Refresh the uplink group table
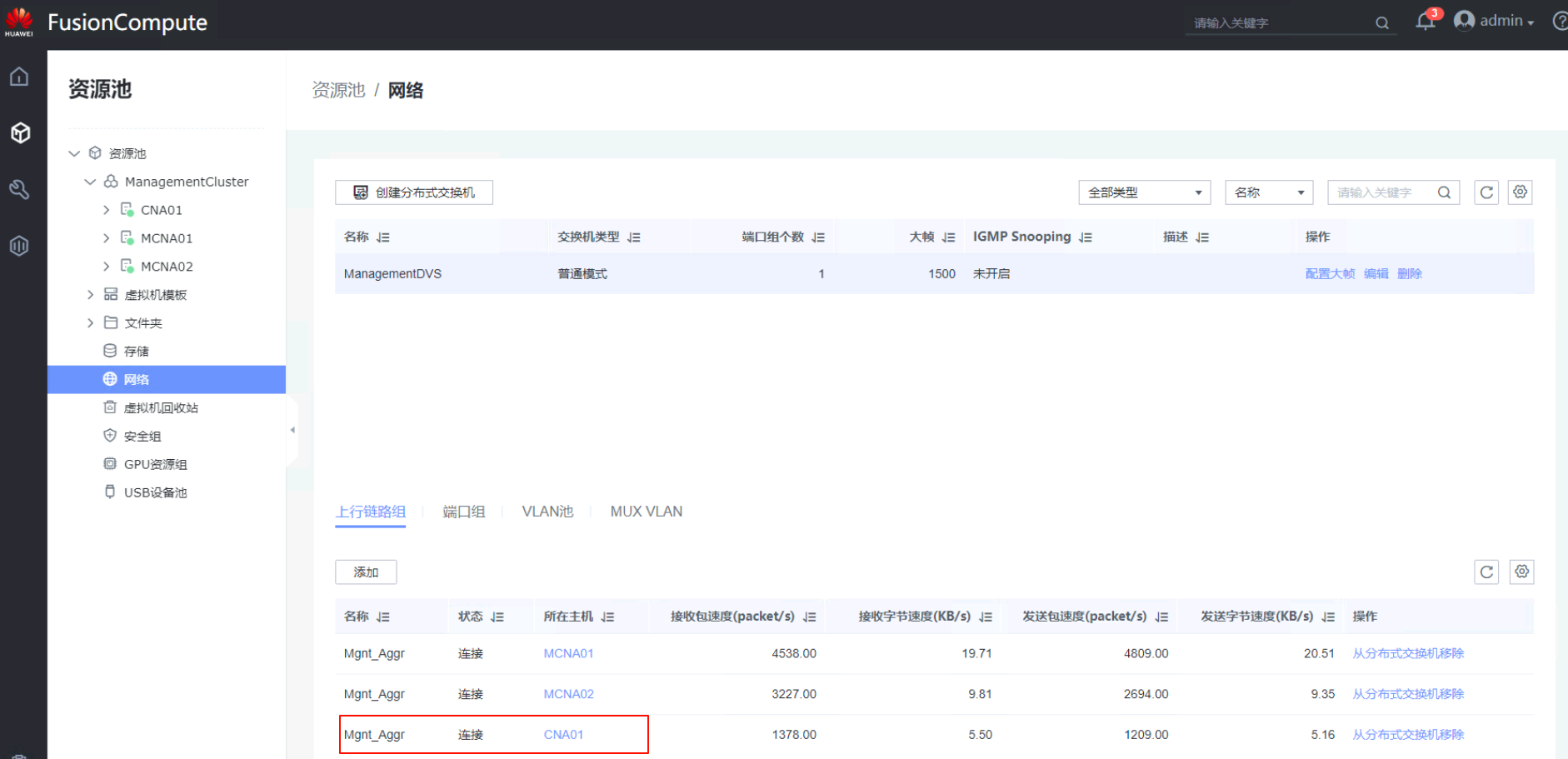Viewport: 1568px width, 759px height. (1486, 572)
